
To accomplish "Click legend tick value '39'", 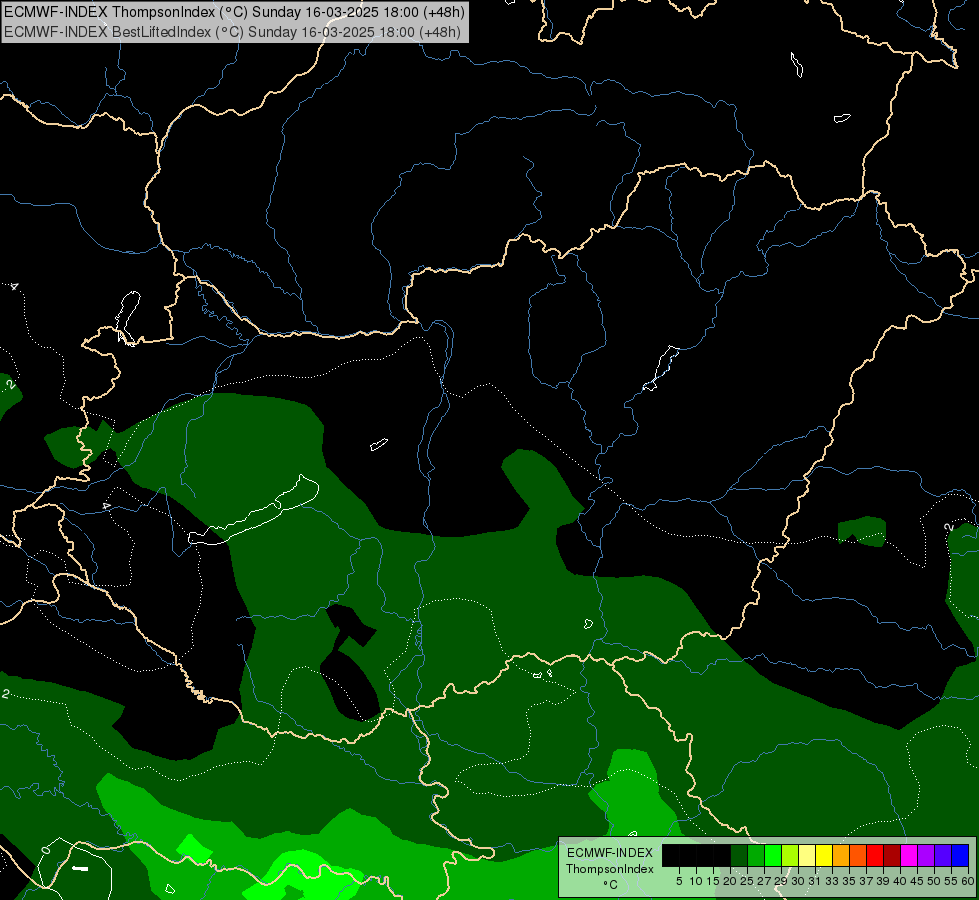I will pos(883,881).
